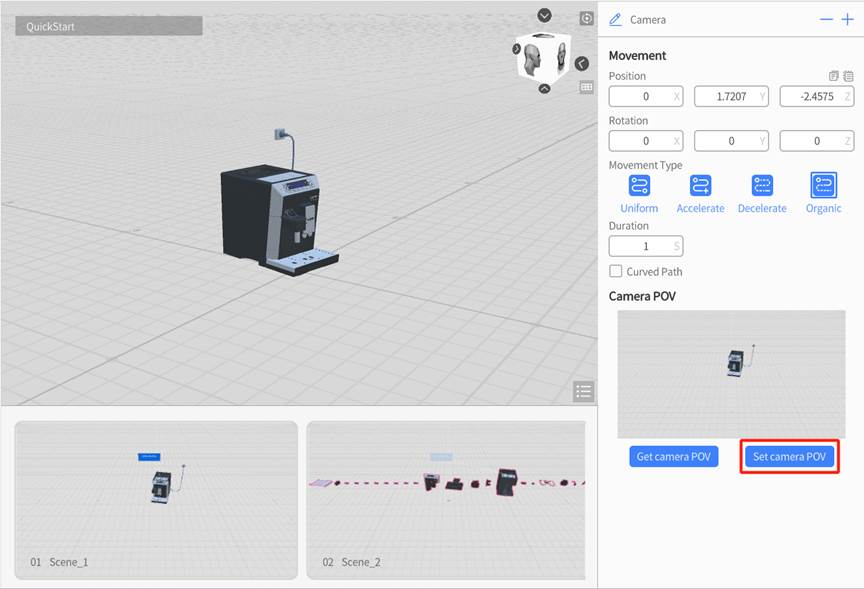The image size is (864, 589).
Task: Click the up chevron below view cube
Action: coord(544,89)
